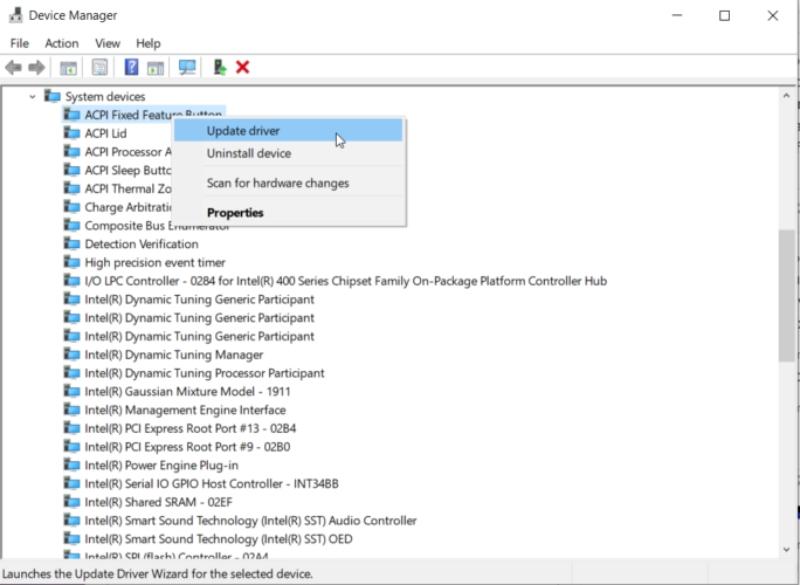Image resolution: width=800 pixels, height=585 pixels.
Task: Click the System devices category icon
Action: point(52,96)
